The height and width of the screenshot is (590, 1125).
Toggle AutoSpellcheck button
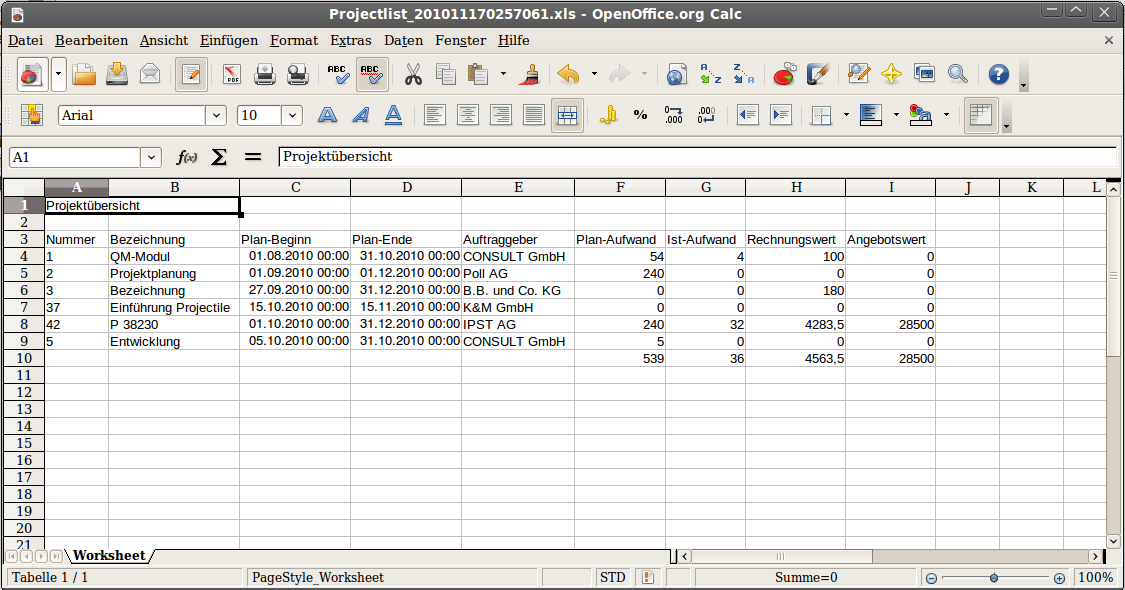point(371,75)
